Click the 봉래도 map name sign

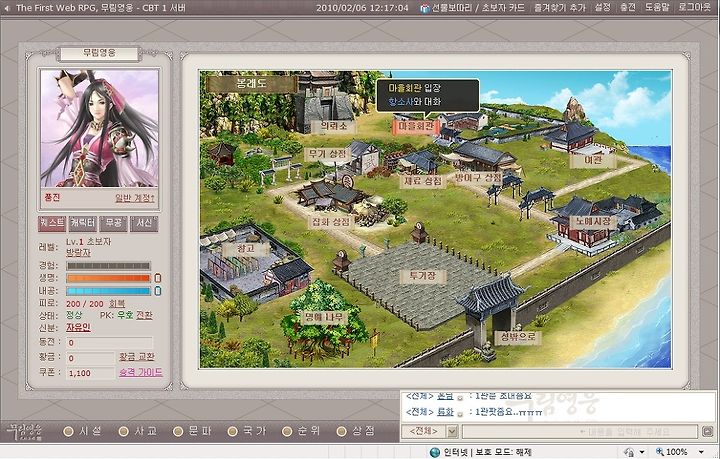[x=252, y=84]
